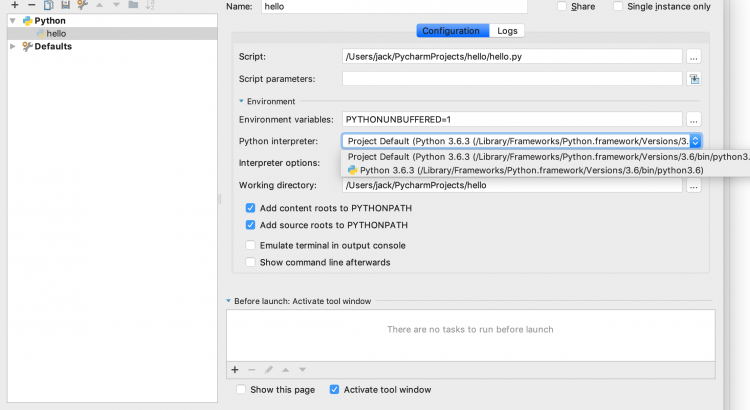This screenshot has height=410, width=750.
Task: Click the remove configuration minus icon
Action: 32,5
